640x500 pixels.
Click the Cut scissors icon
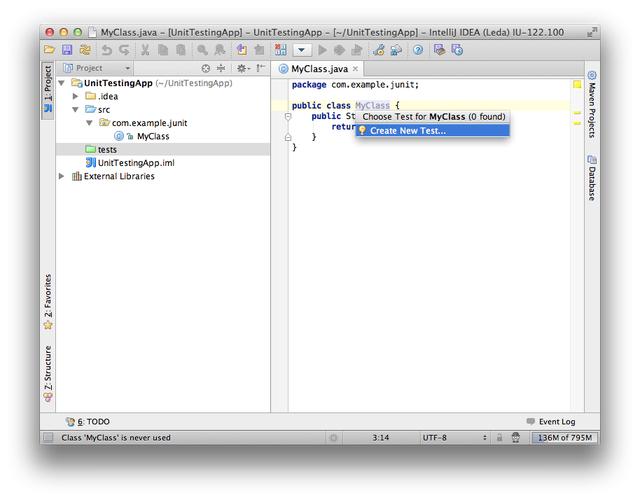pyautogui.click(x=144, y=50)
